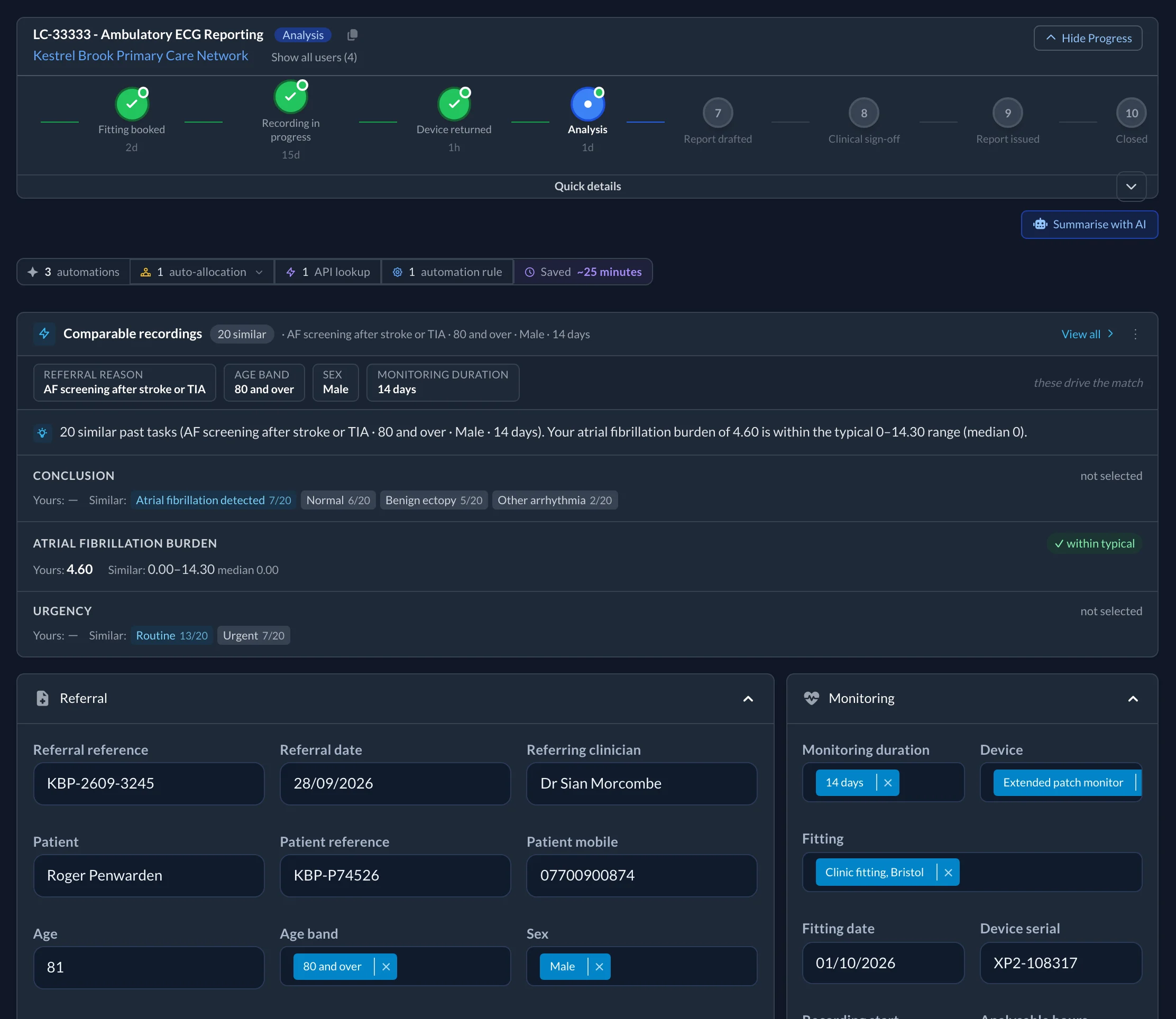
Task: Click the Referral reference input field
Action: click(x=149, y=784)
